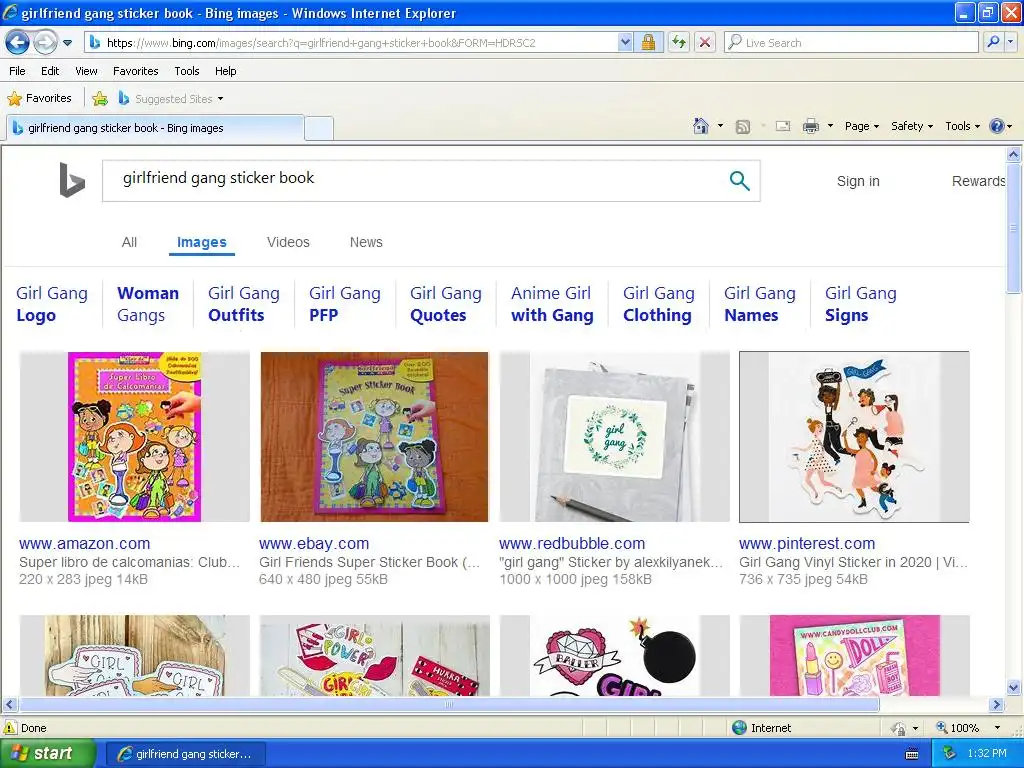Click Add to Favorites Bar icon
This screenshot has height=768, width=1024.
click(100, 99)
